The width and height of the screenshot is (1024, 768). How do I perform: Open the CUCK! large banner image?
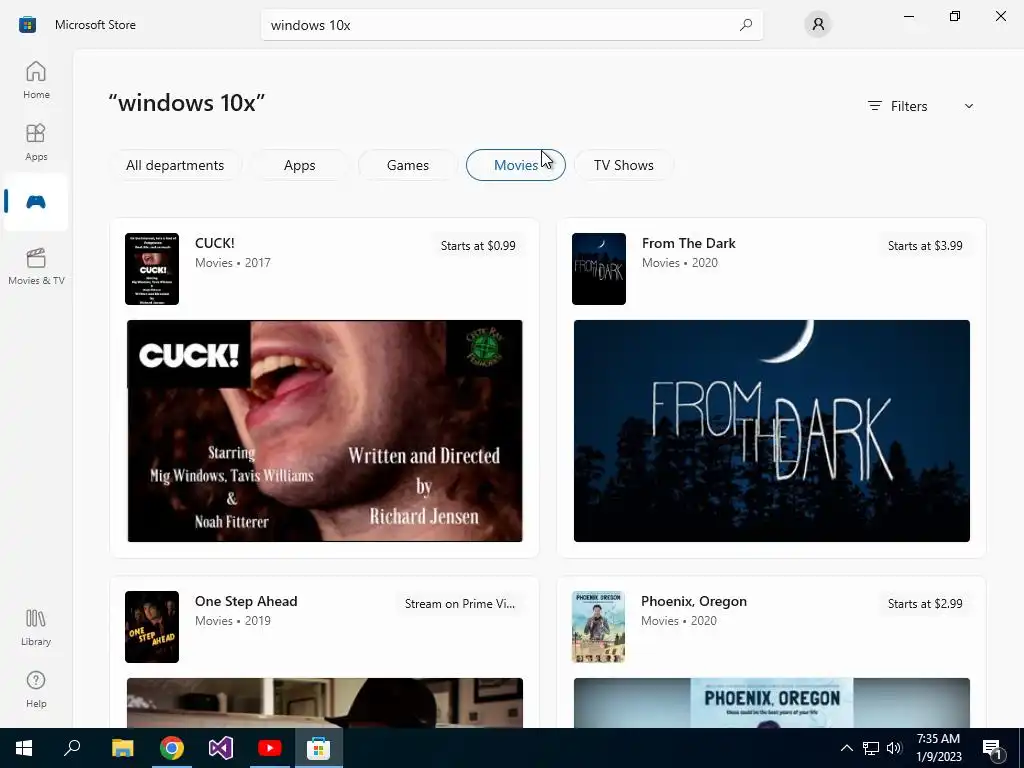pyautogui.click(x=325, y=431)
